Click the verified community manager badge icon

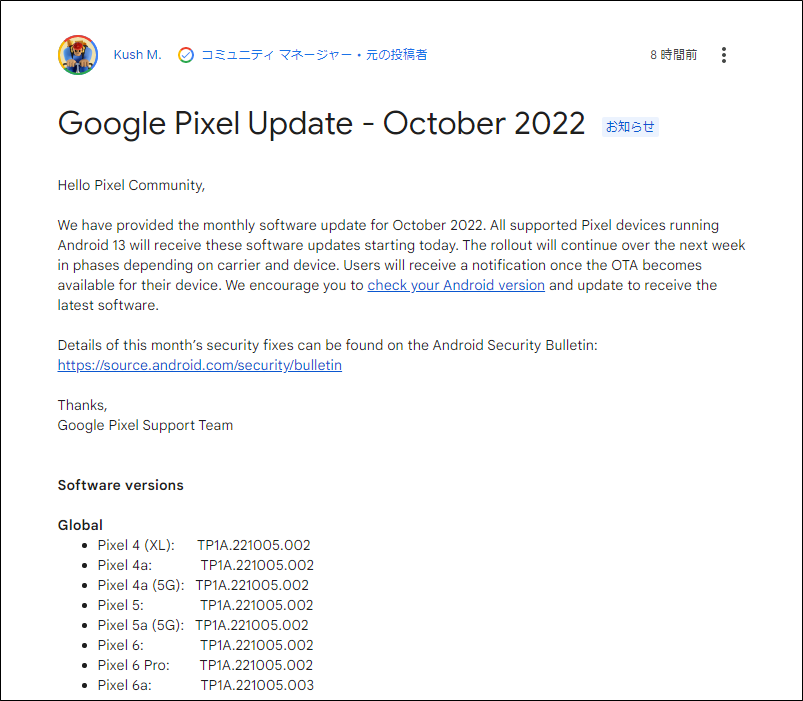click(x=186, y=55)
